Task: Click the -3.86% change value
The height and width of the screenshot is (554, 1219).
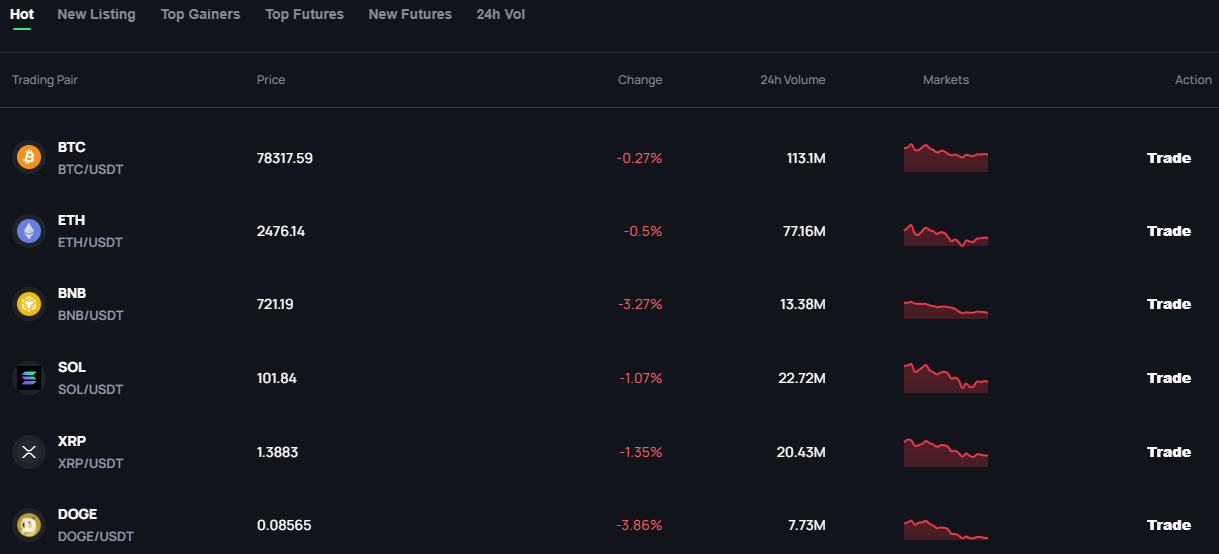Action: pos(640,525)
